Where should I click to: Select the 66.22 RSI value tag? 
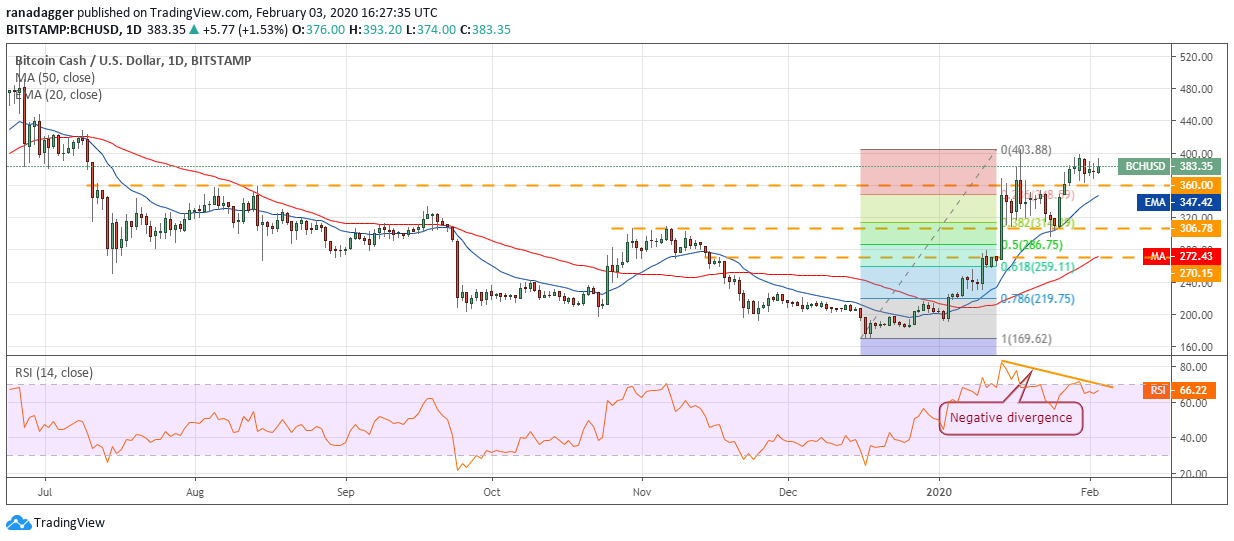click(1194, 391)
